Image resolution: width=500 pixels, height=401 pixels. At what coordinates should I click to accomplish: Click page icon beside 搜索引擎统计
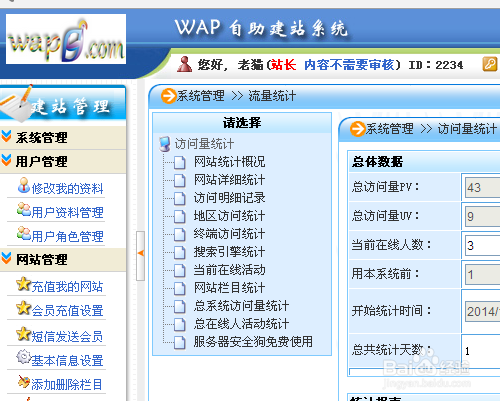click(180, 253)
